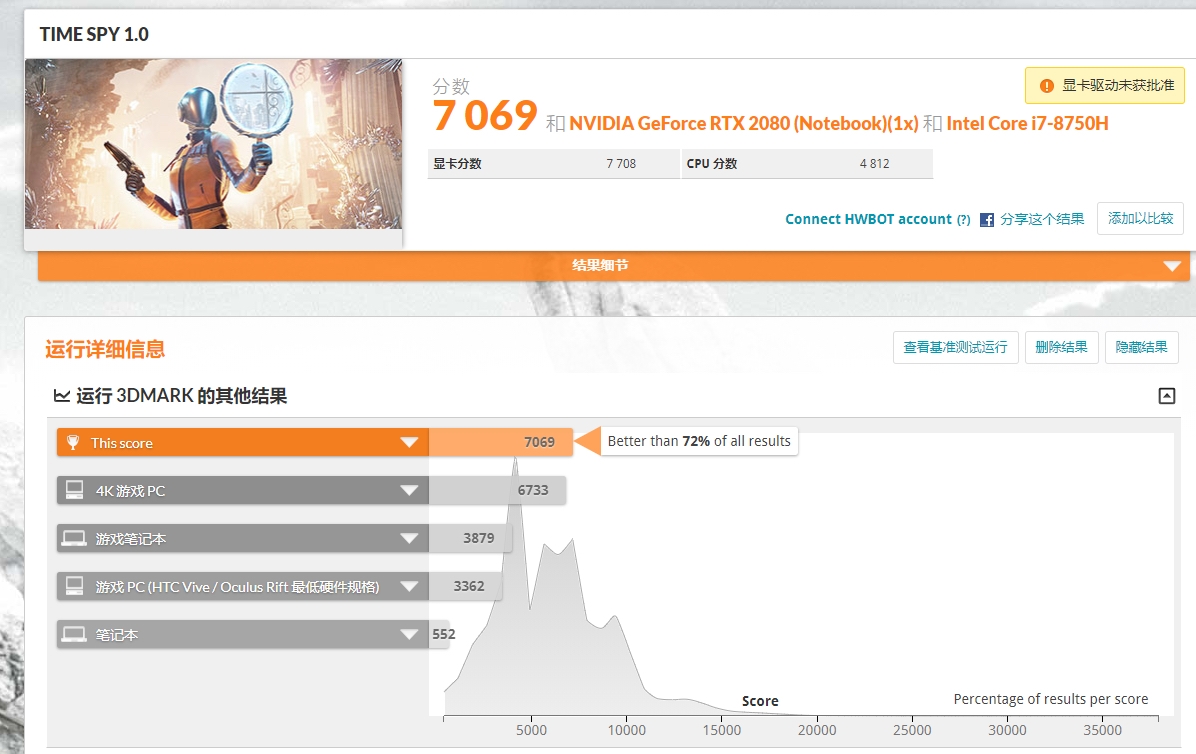Click the laptop icon beside 游戏笔记本
Viewport: 1196px width, 754px height.
(x=75, y=538)
